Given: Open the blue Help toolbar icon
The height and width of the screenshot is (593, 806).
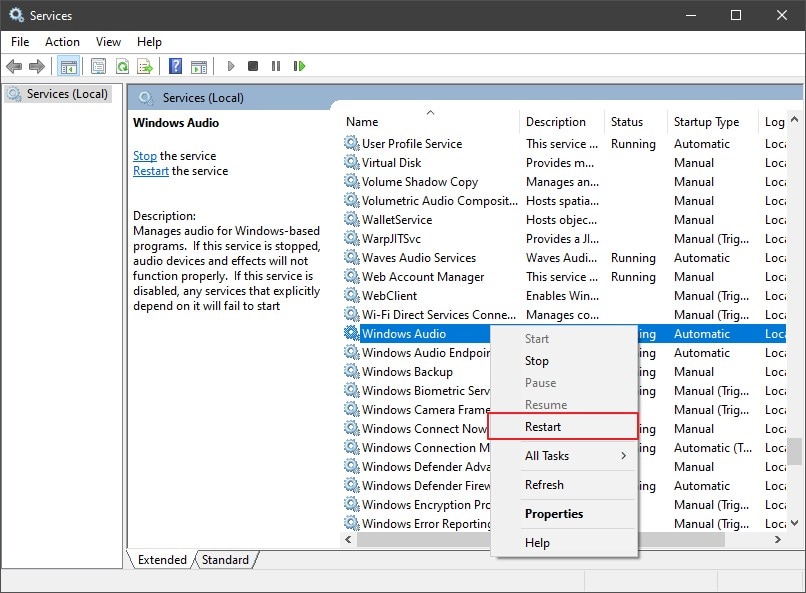Looking at the screenshot, I should point(175,66).
